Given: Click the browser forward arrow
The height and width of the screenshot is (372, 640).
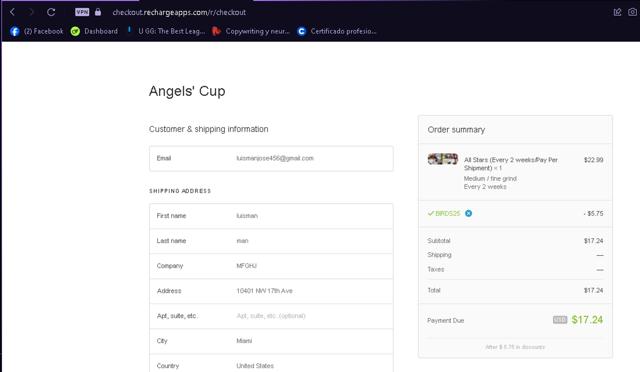Looking at the screenshot, I should click(x=31, y=12).
